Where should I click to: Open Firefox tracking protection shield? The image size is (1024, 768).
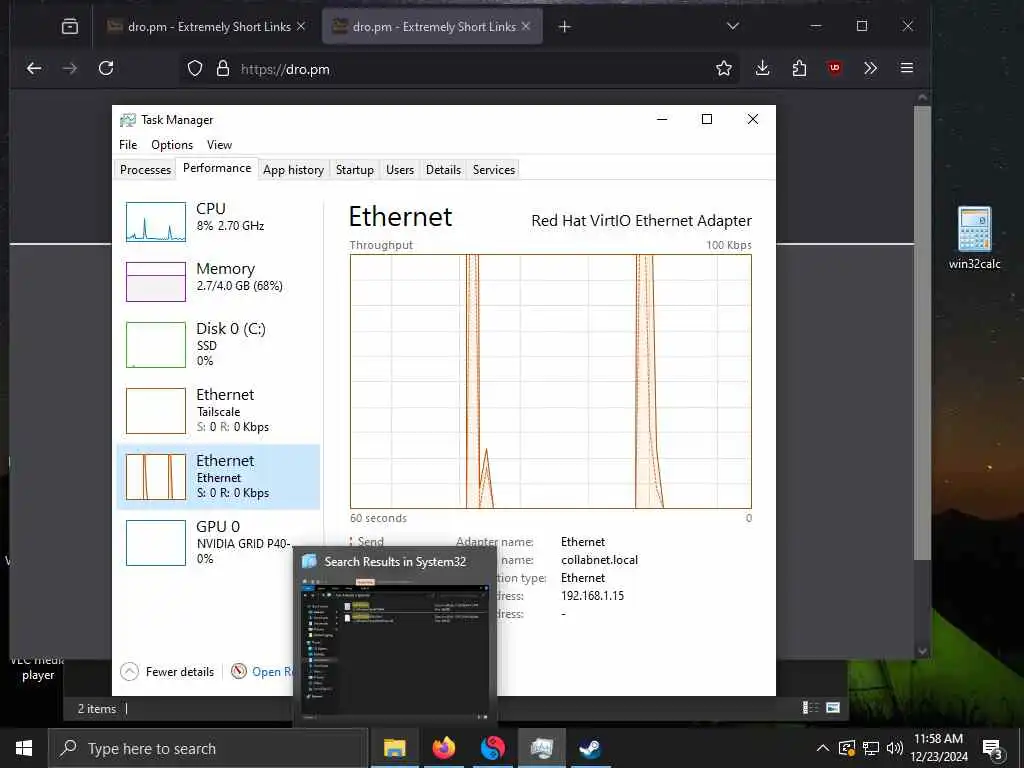[195, 69]
